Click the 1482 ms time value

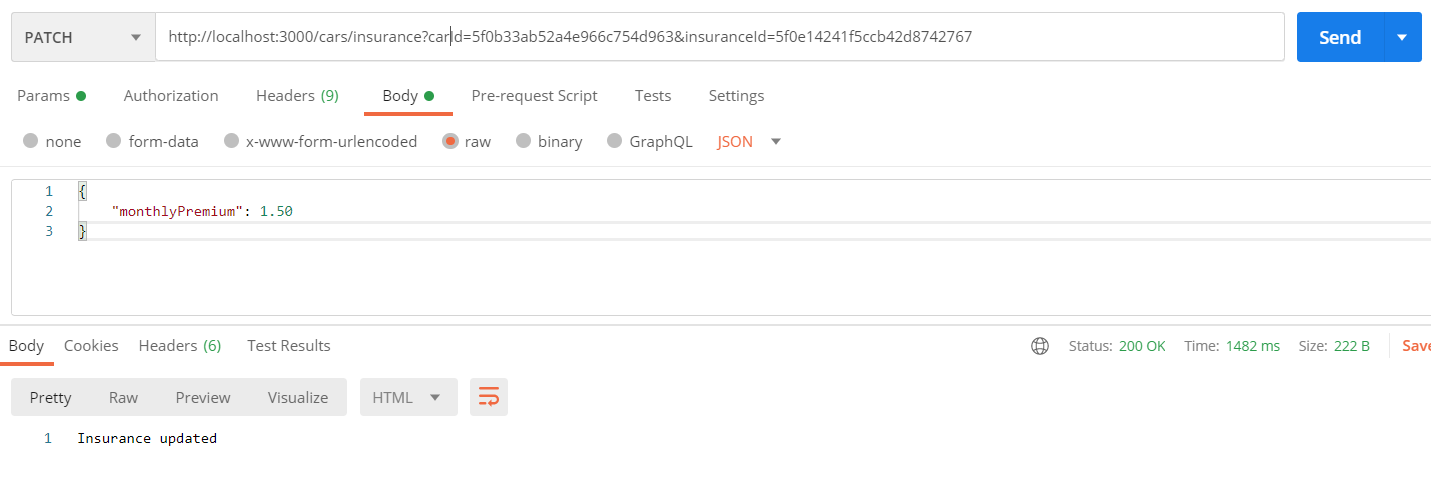pyautogui.click(x=1253, y=346)
